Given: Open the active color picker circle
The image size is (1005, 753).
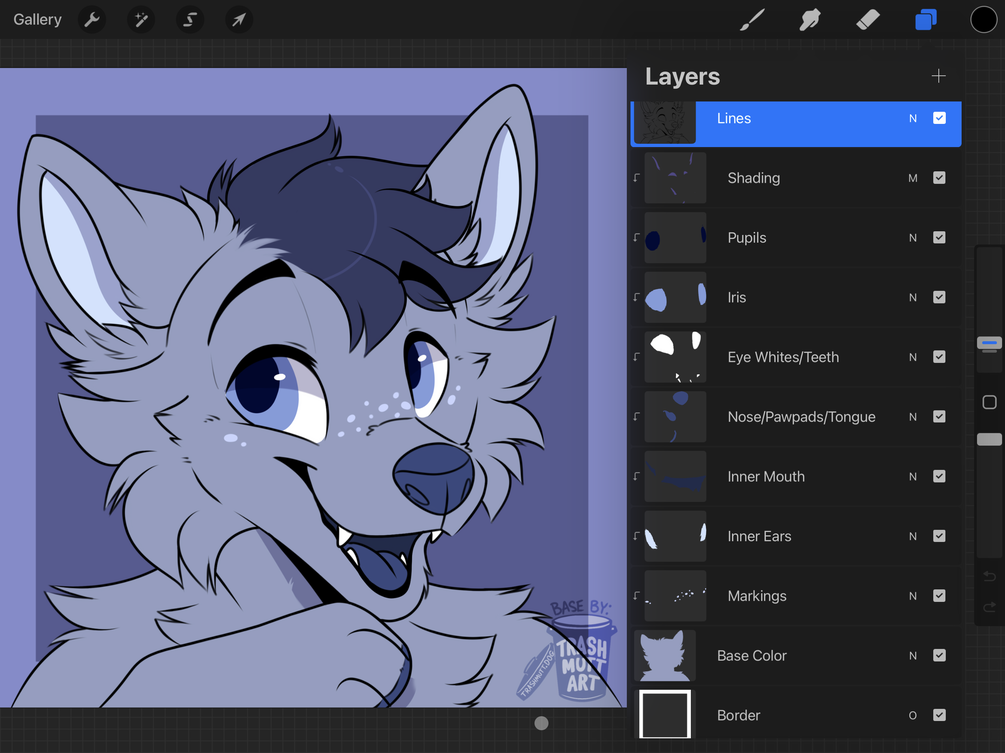Looking at the screenshot, I should pos(983,20).
